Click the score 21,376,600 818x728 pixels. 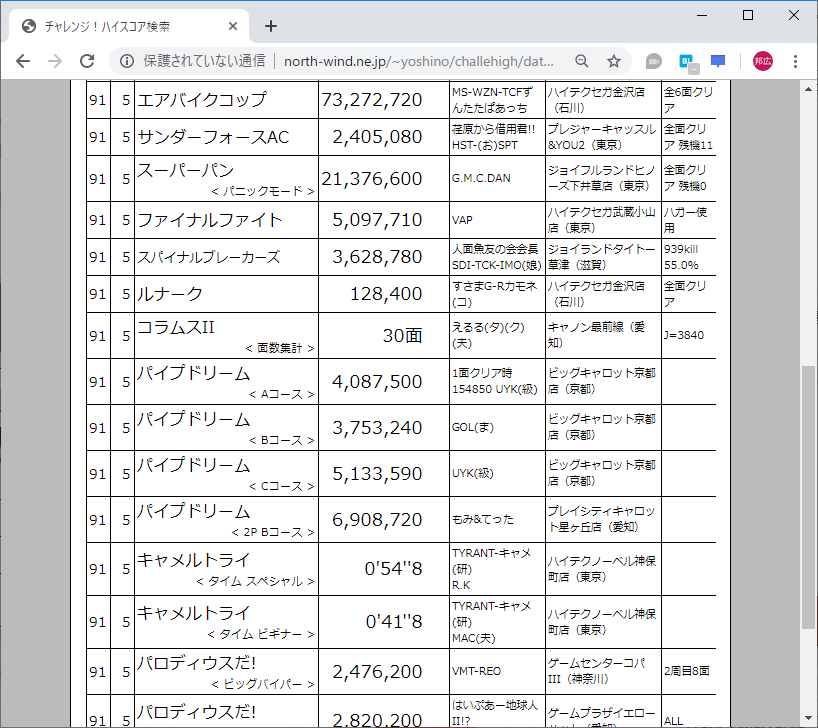tap(371, 178)
